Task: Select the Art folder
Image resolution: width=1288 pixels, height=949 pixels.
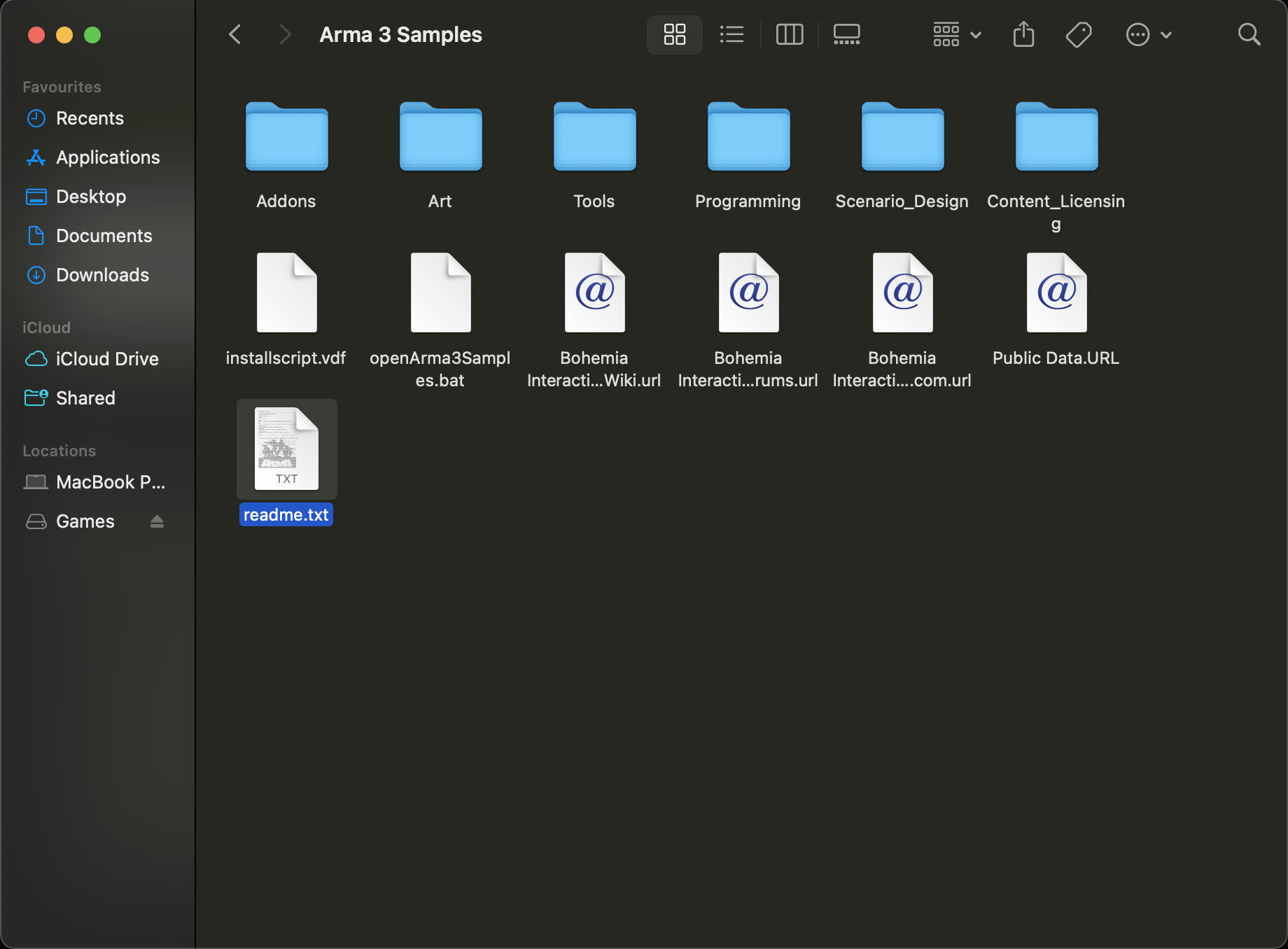Action: click(440, 137)
